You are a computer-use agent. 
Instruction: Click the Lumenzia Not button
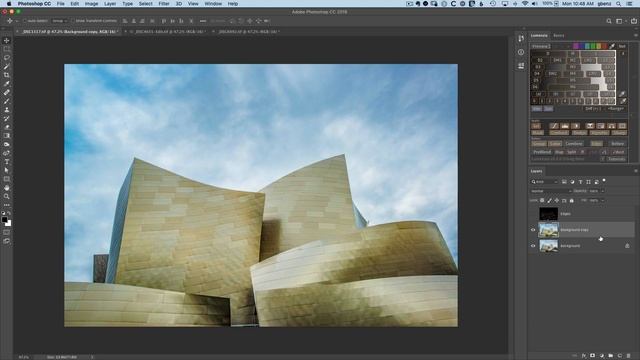622,46
